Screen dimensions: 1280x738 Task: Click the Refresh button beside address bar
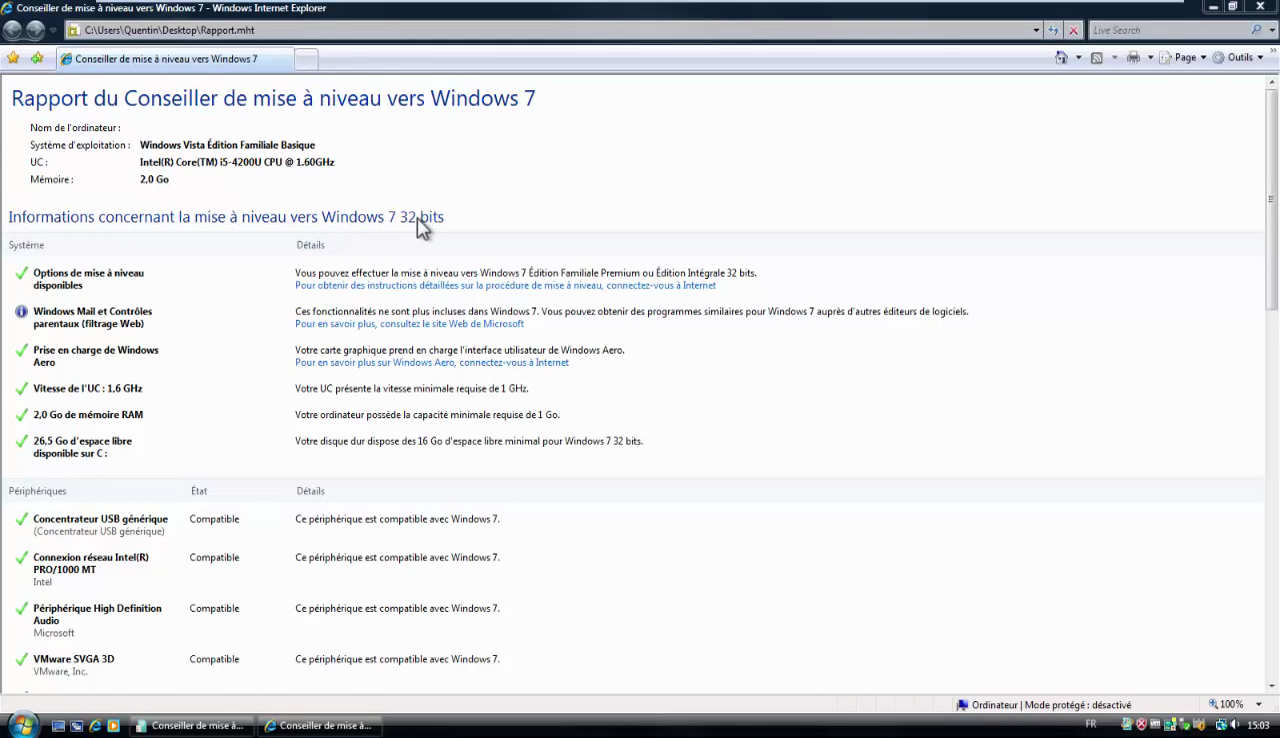(x=1054, y=30)
